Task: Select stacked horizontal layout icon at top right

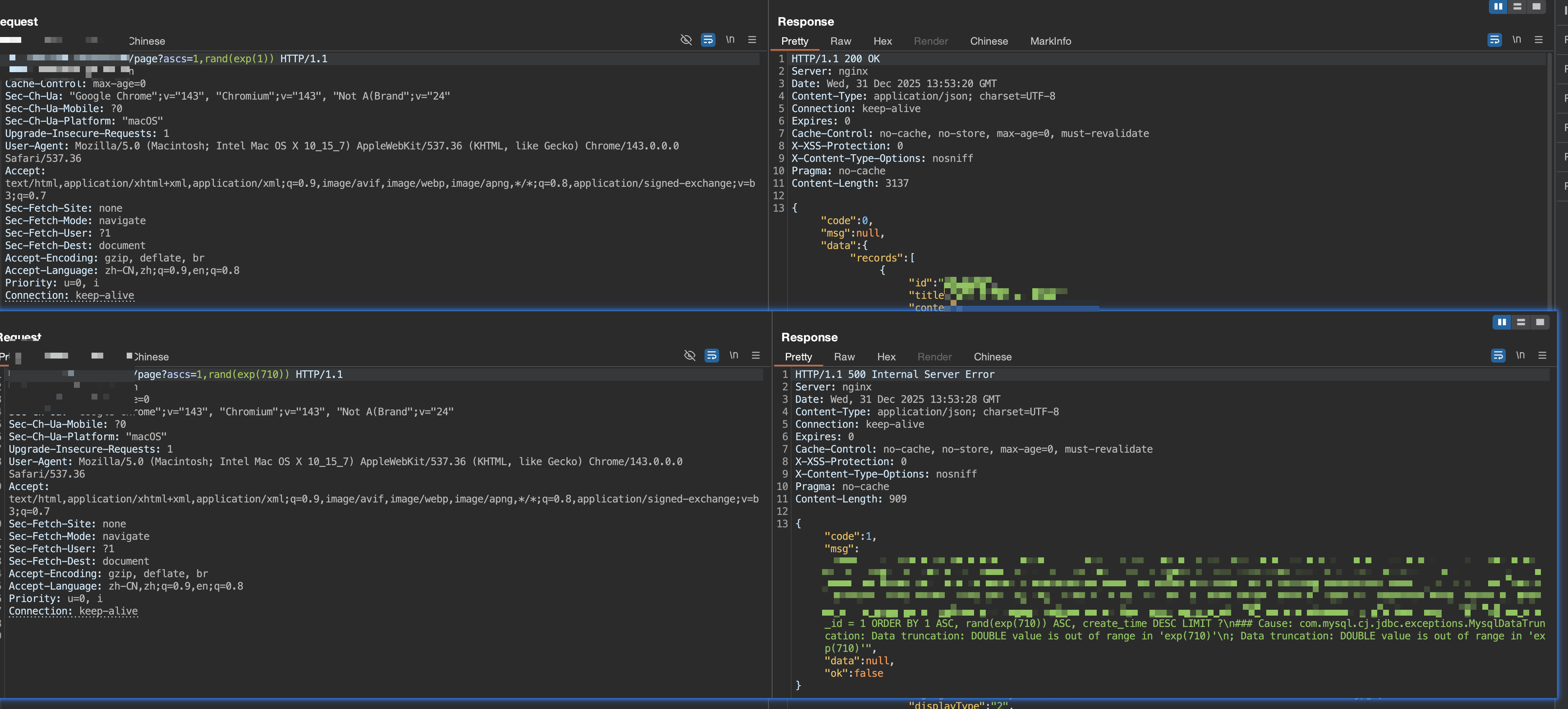Action: [1517, 7]
